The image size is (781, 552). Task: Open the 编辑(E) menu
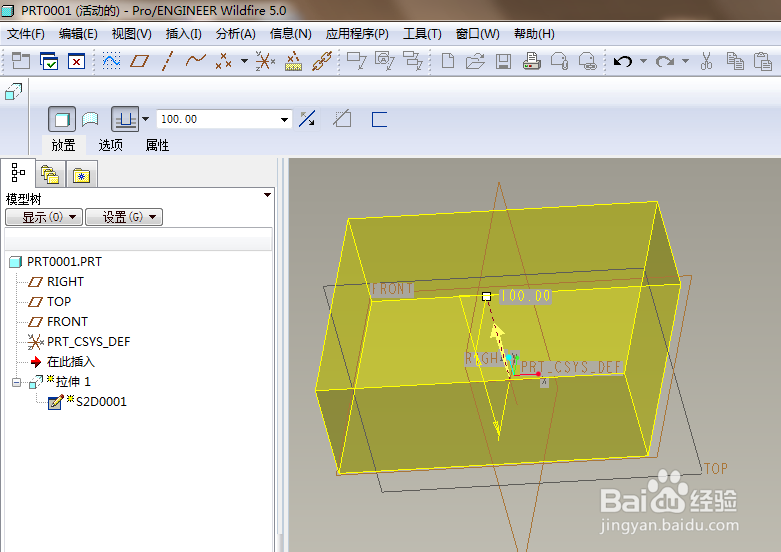click(x=78, y=34)
